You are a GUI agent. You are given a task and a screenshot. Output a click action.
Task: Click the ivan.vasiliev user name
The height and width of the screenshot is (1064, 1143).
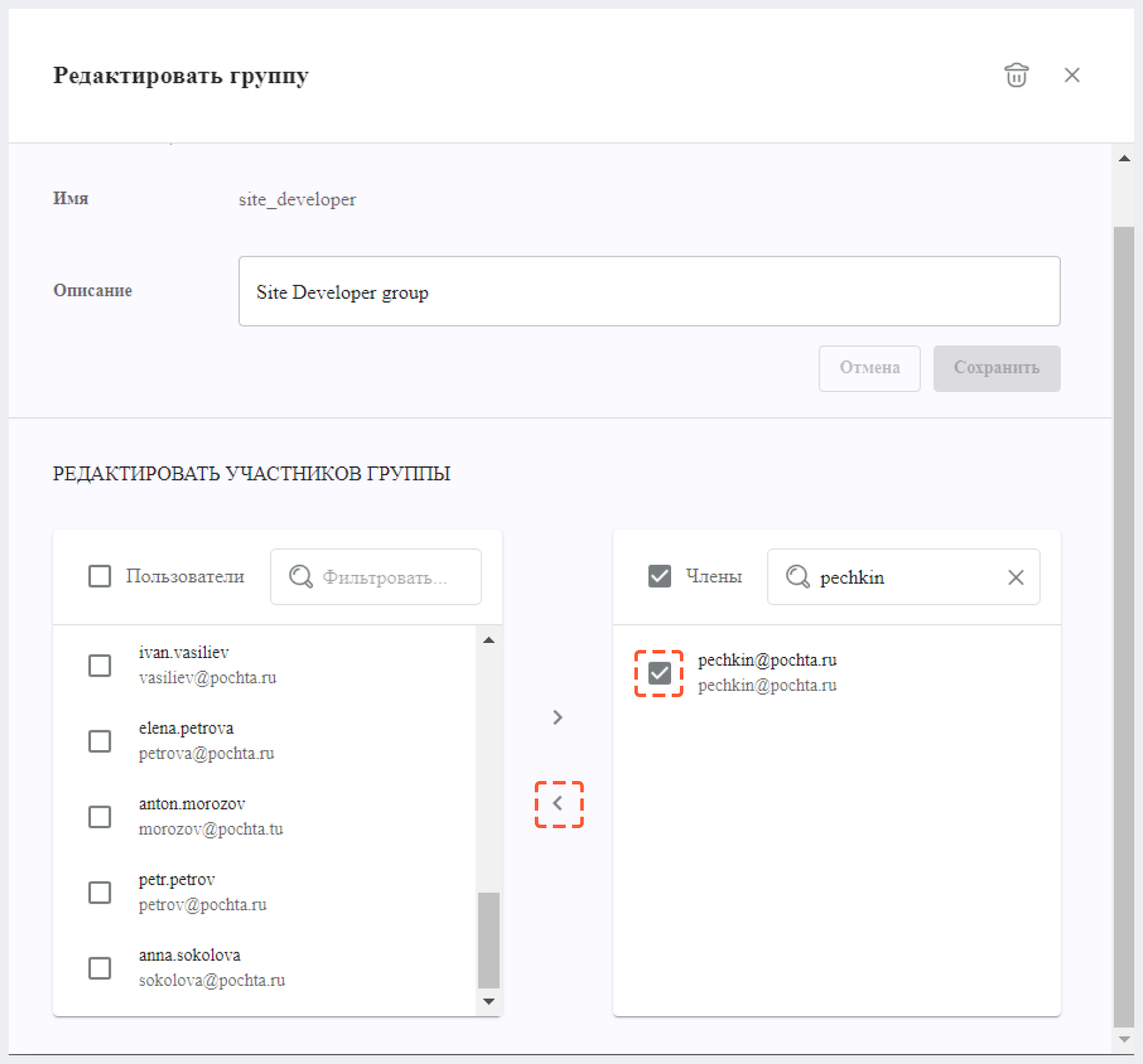184,652
